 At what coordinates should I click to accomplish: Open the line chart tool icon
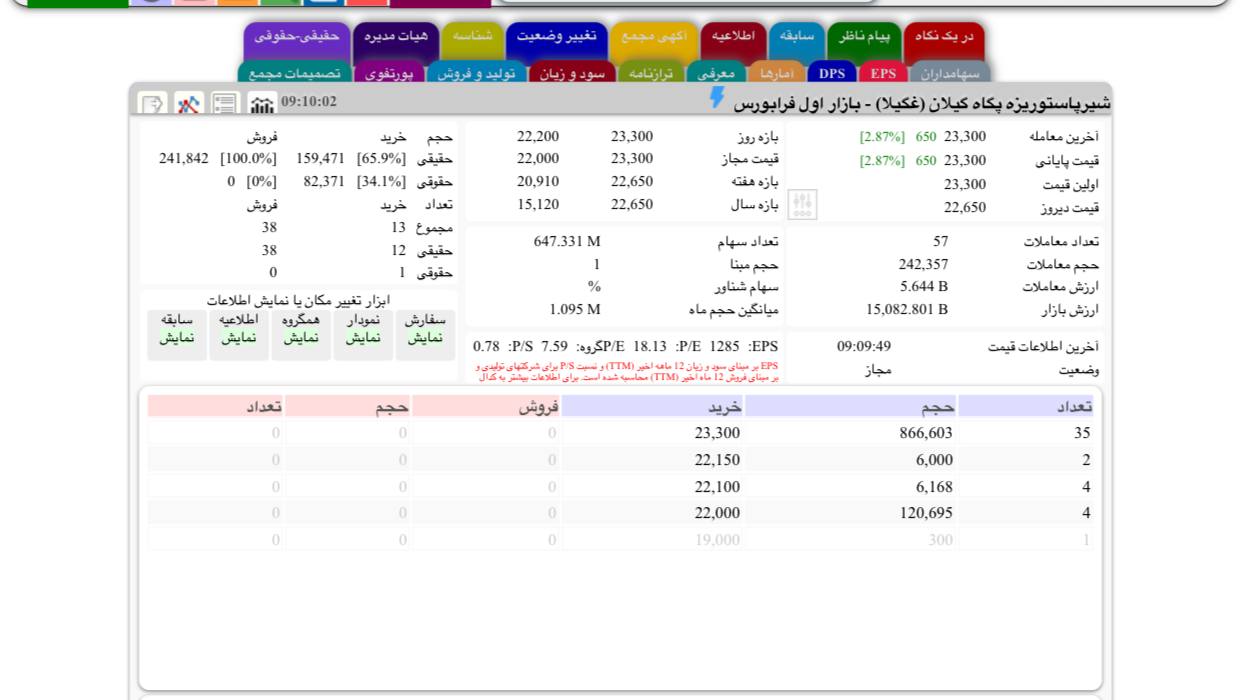pyautogui.click(x=189, y=104)
